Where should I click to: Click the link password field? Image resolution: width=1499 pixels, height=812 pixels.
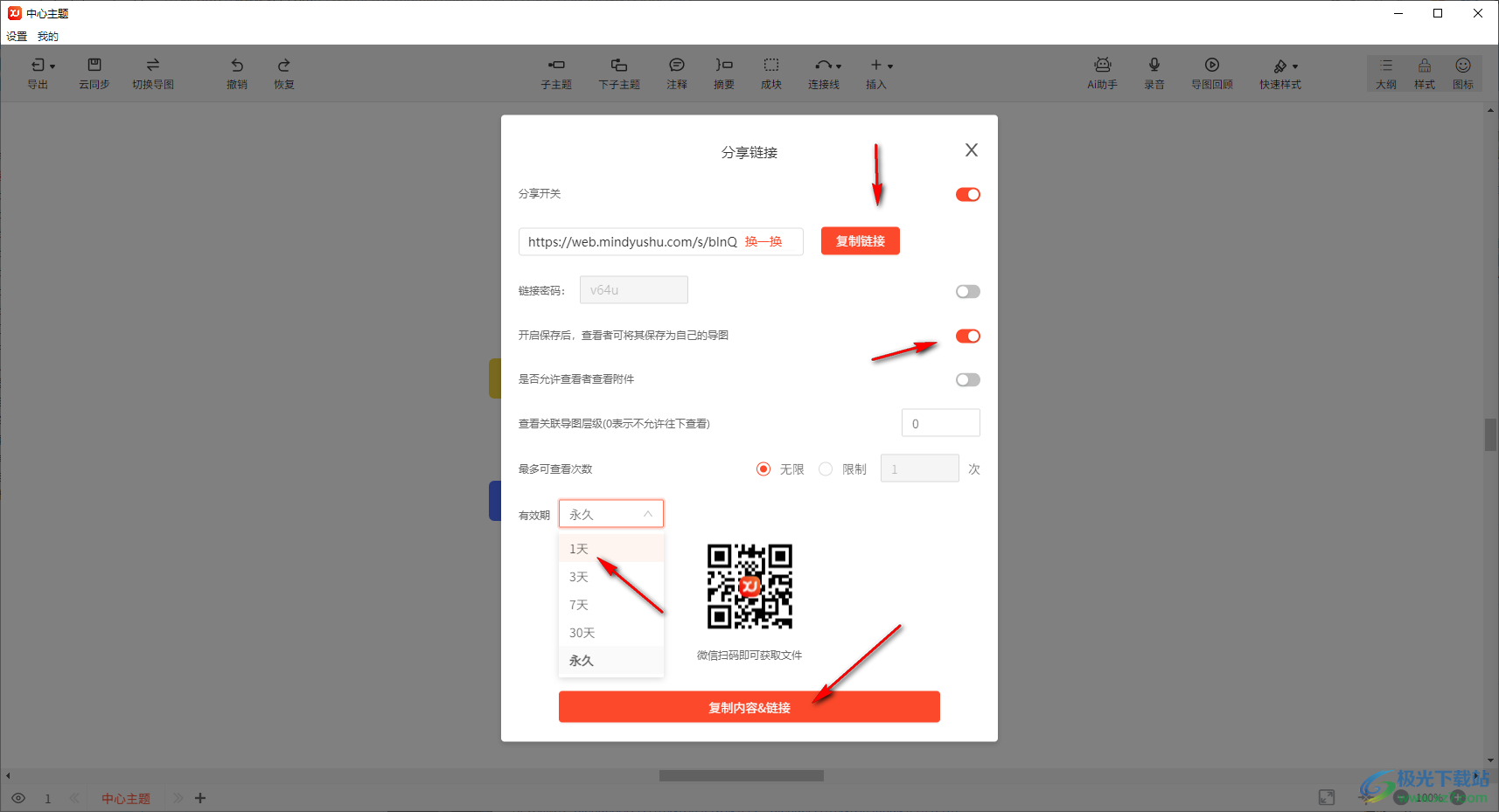634,290
